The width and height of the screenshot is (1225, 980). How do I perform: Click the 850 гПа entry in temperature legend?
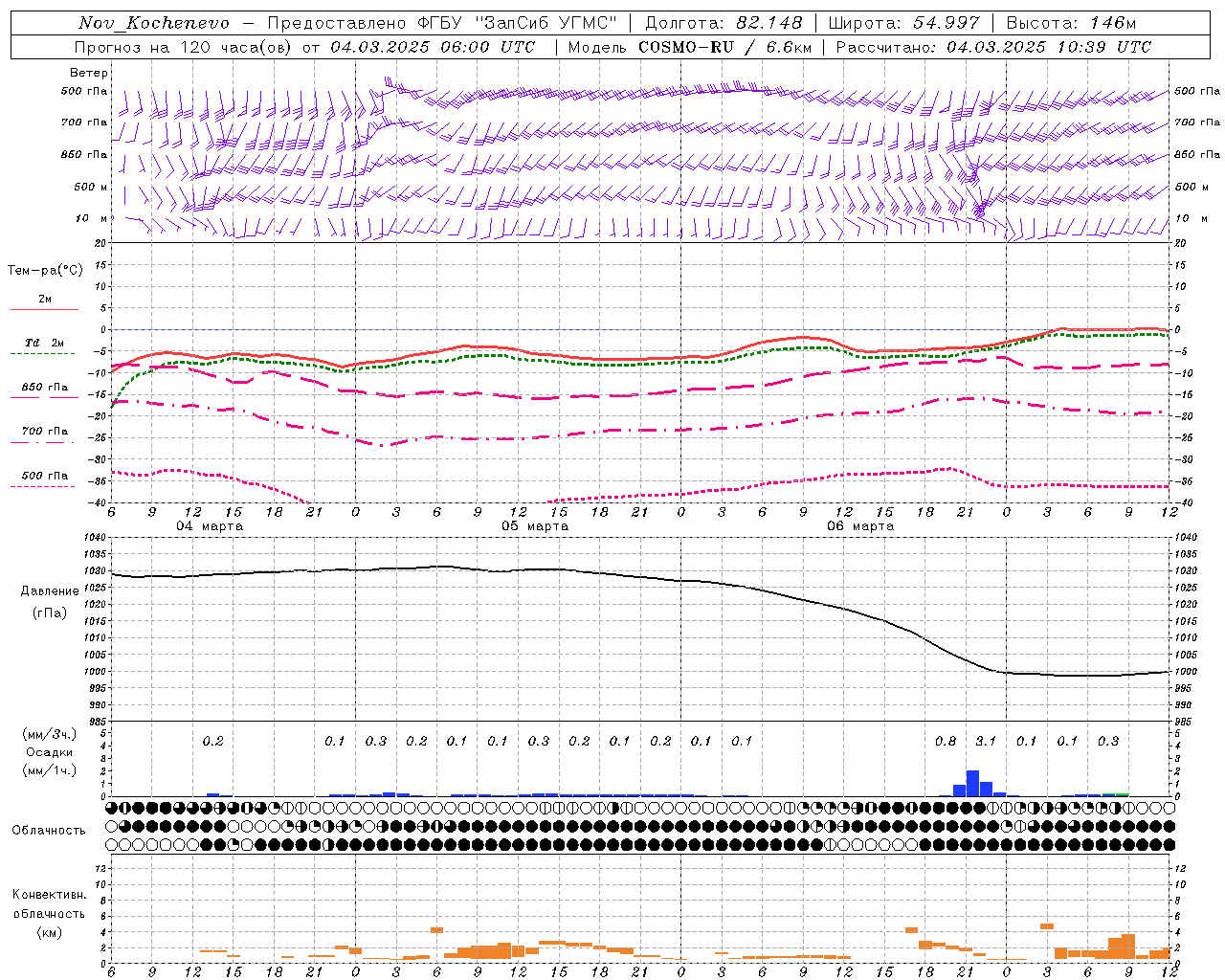pos(45,388)
